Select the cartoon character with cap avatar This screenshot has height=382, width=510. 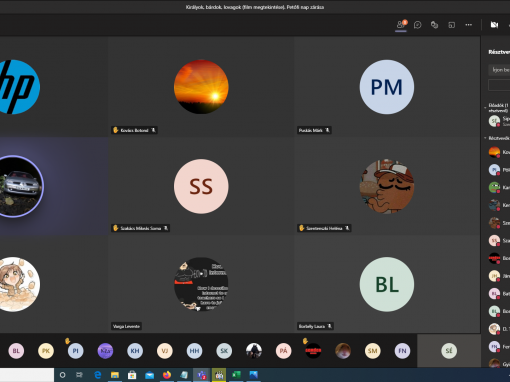[387, 186]
